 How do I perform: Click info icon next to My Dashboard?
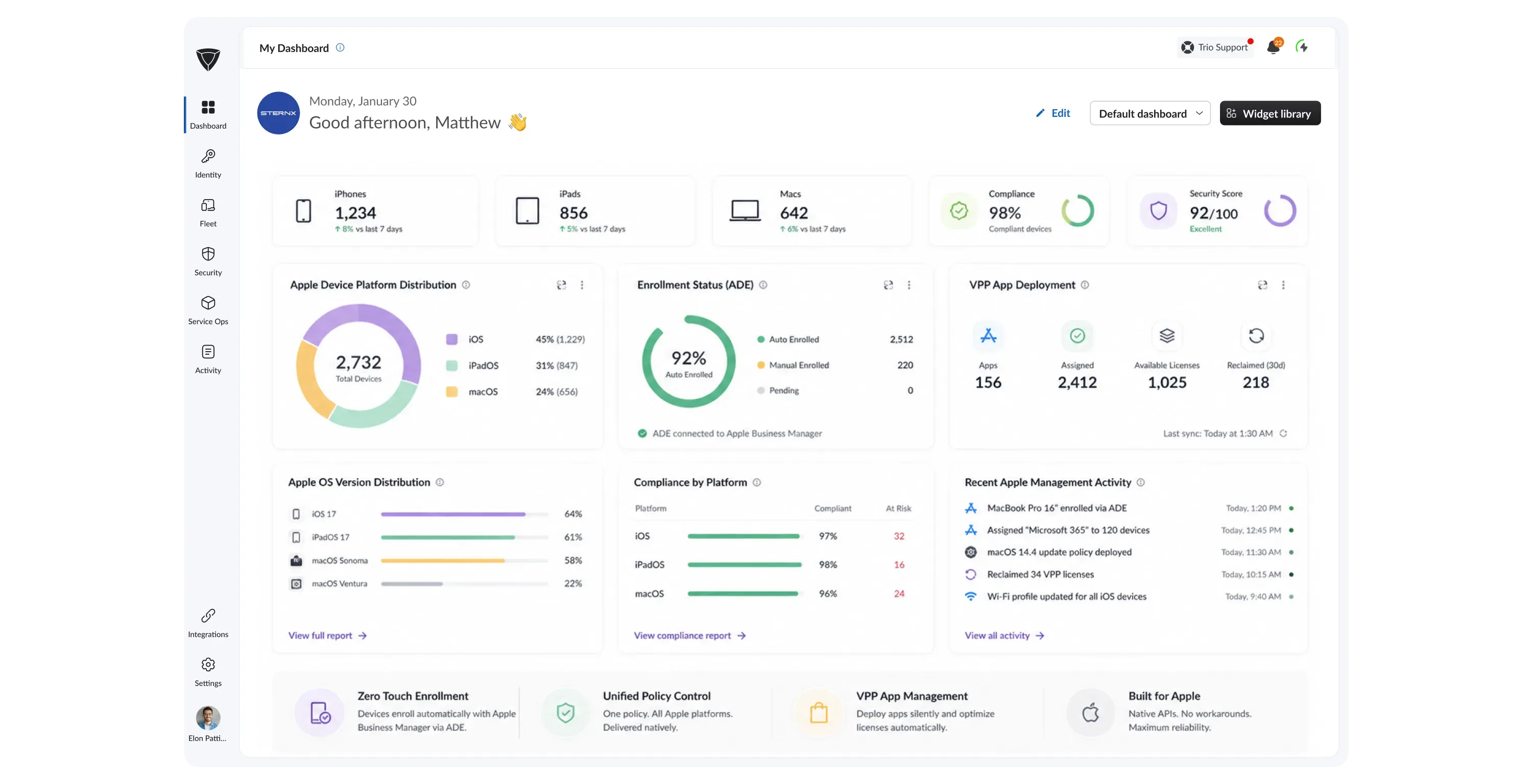click(x=340, y=47)
